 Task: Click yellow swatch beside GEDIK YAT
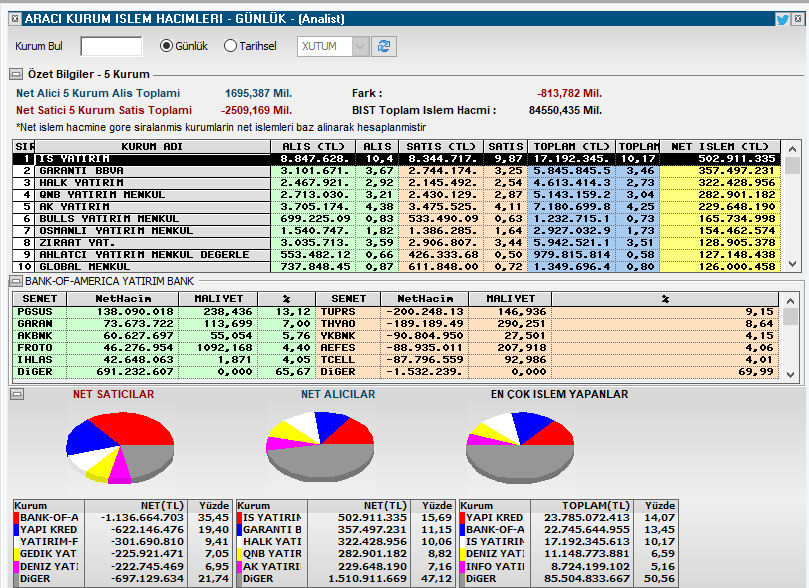pyautogui.click(x=17, y=554)
